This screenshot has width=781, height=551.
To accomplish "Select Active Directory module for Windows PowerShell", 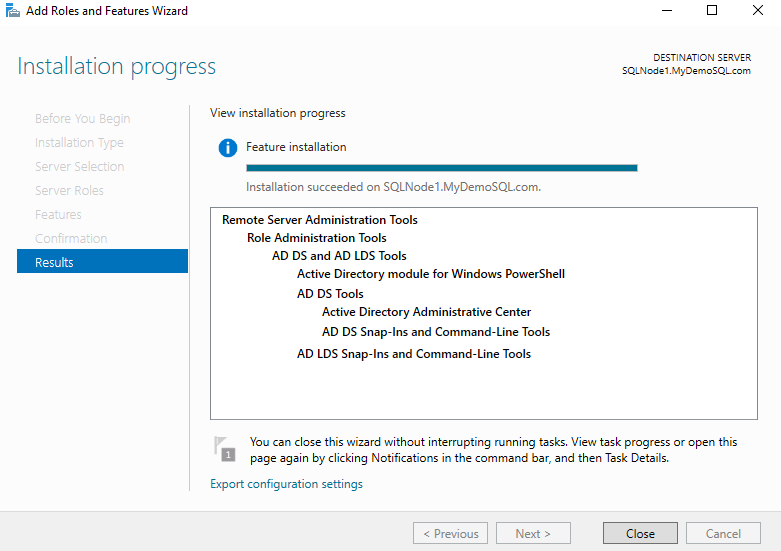I will pyautogui.click(x=431, y=274).
